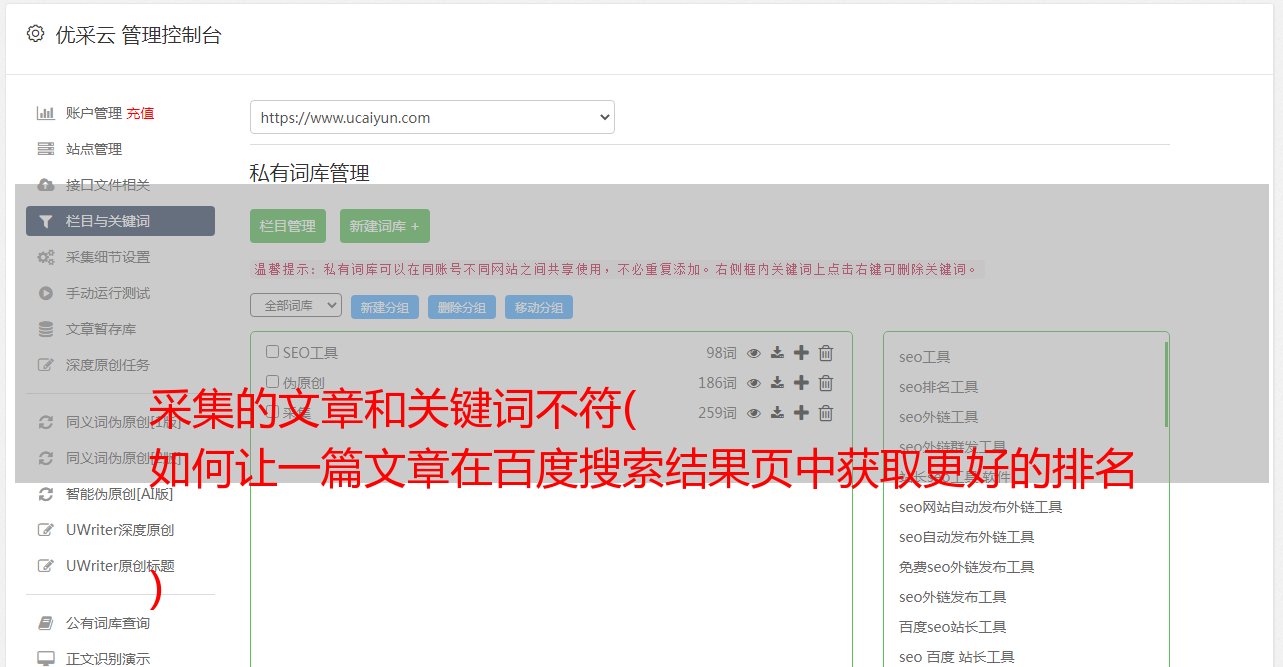Select keyword seo外链发布工具
The height and width of the screenshot is (667, 1283).
click(x=952, y=597)
